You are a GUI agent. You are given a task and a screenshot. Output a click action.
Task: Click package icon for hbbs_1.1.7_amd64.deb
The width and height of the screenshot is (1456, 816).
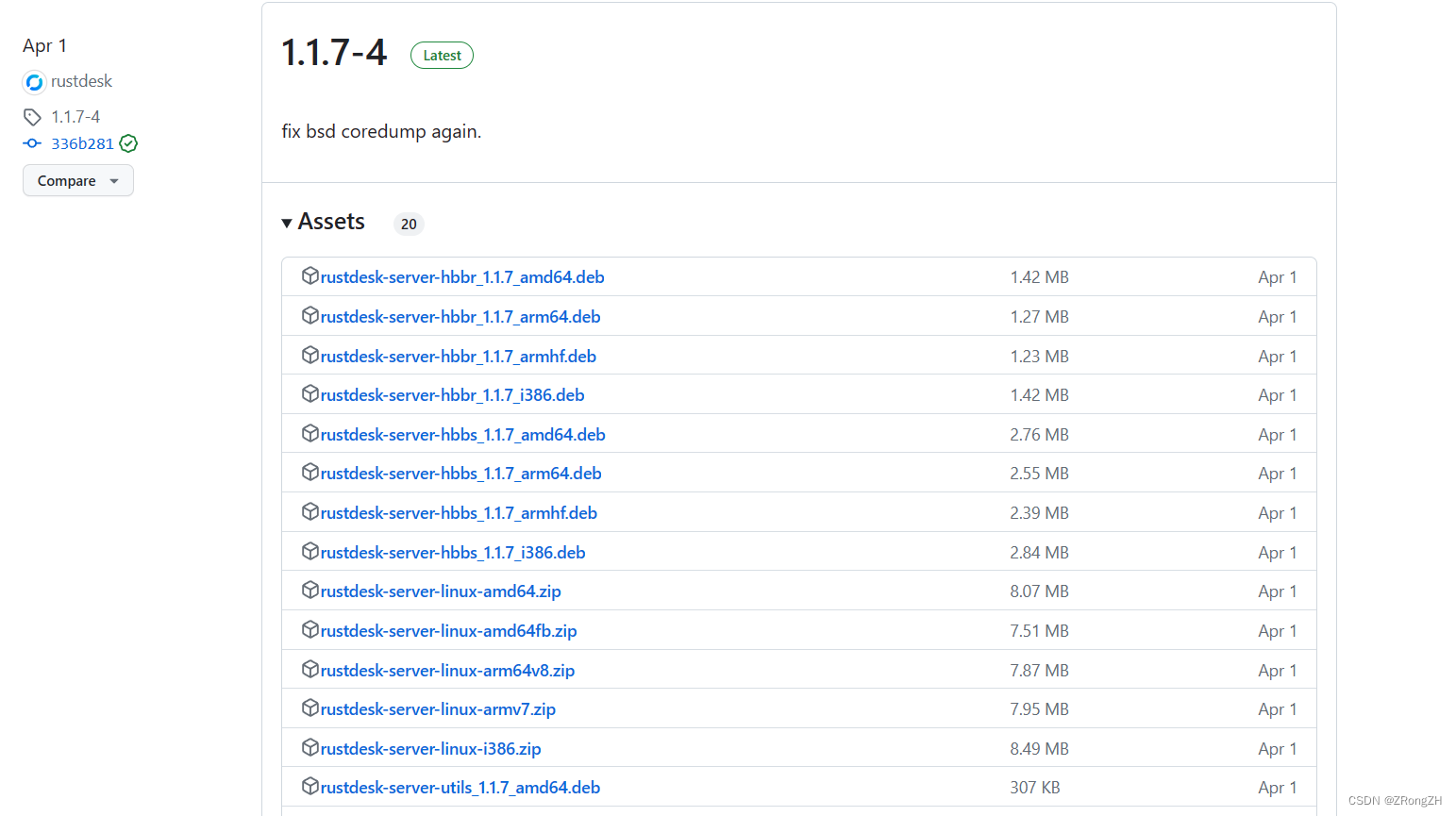[x=310, y=433]
